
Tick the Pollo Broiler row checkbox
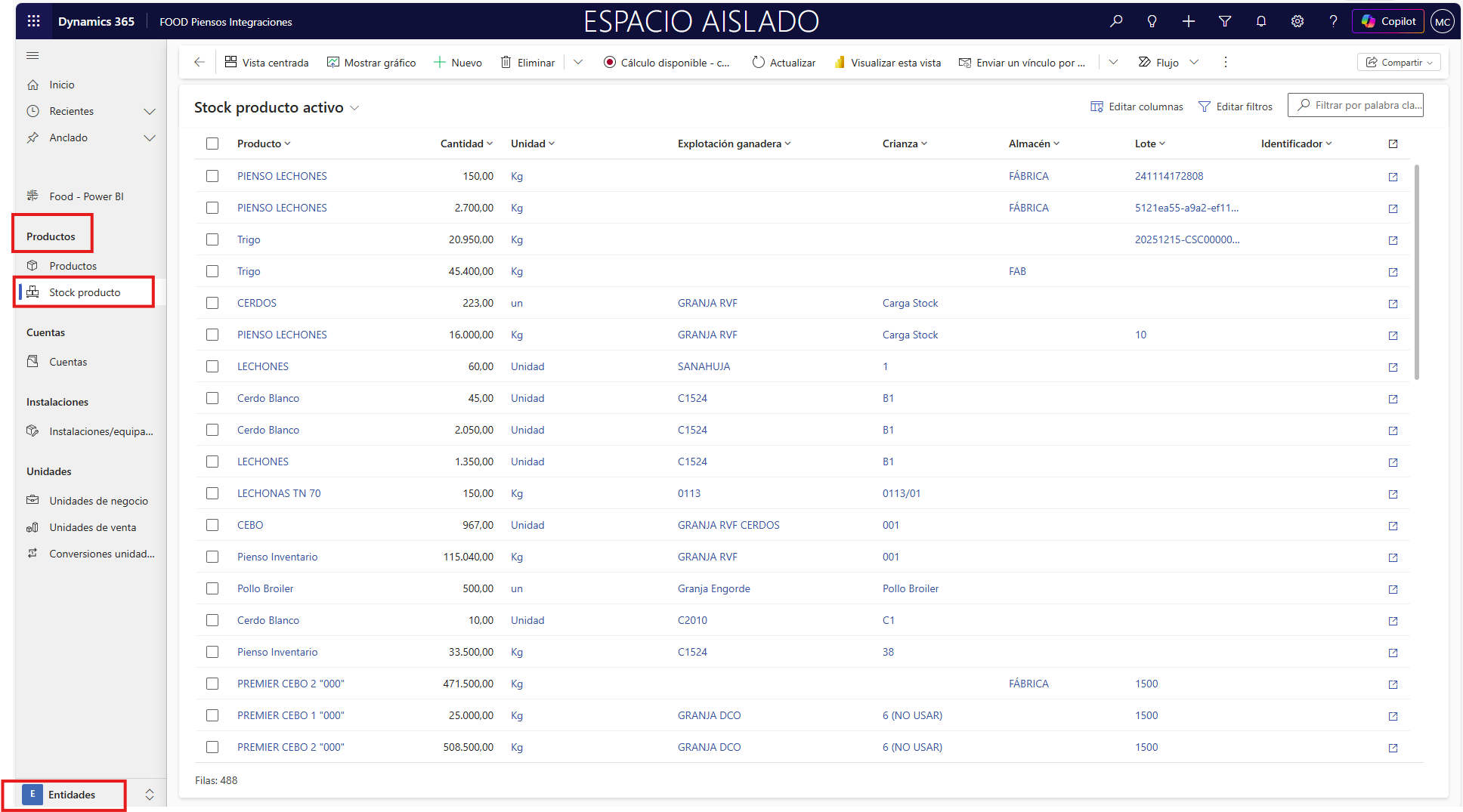tap(212, 588)
